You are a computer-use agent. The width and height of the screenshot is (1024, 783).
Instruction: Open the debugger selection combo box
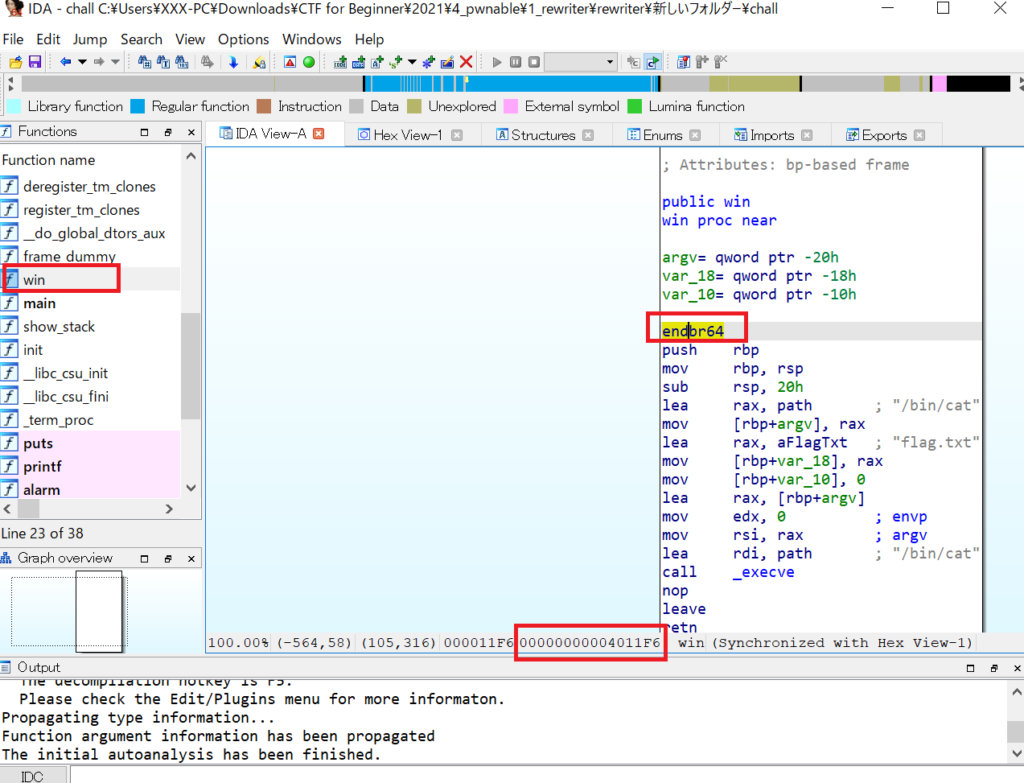point(581,62)
